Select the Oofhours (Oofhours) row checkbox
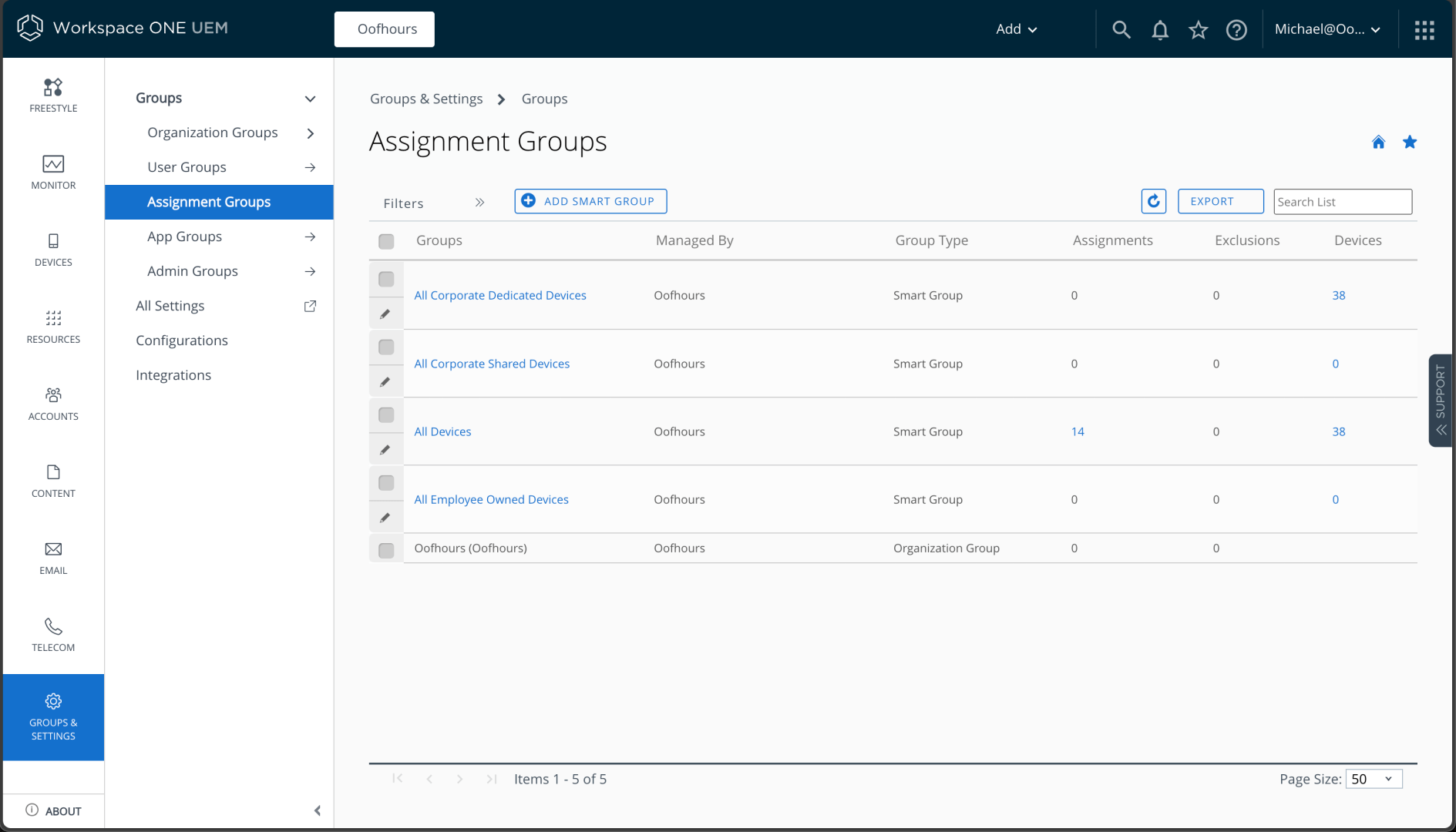The image size is (1456, 832). (x=386, y=549)
